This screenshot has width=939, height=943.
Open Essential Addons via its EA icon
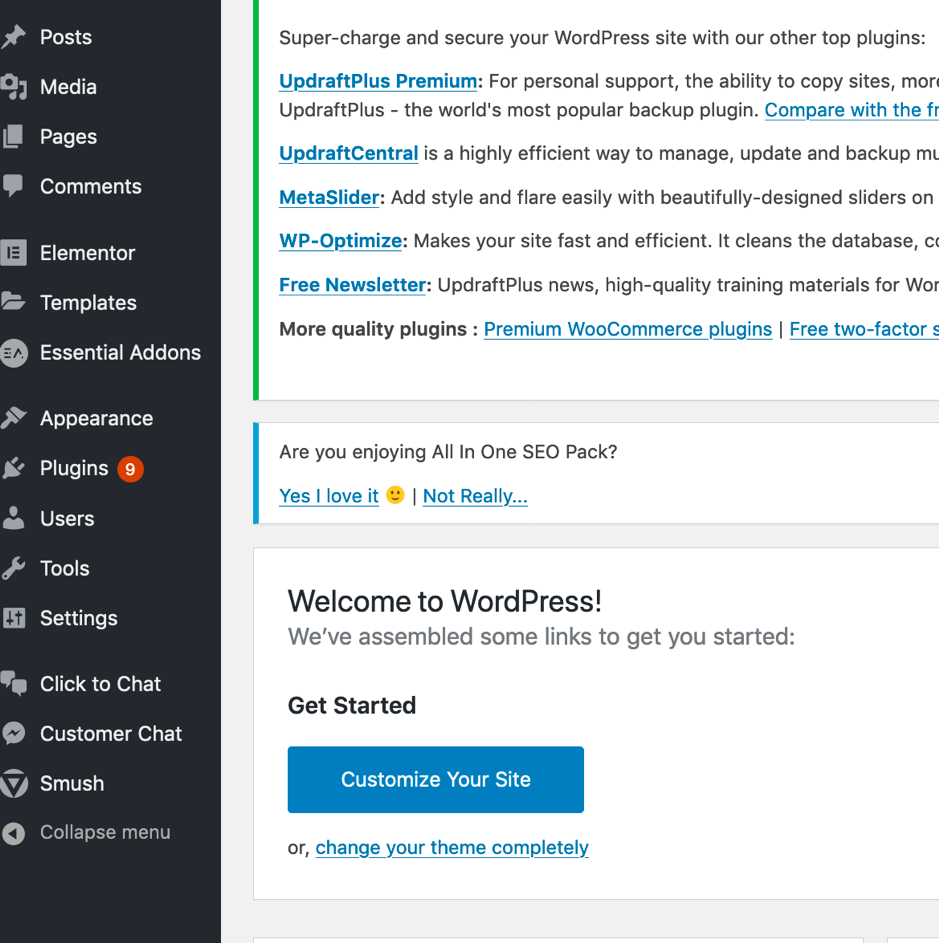click(14, 353)
